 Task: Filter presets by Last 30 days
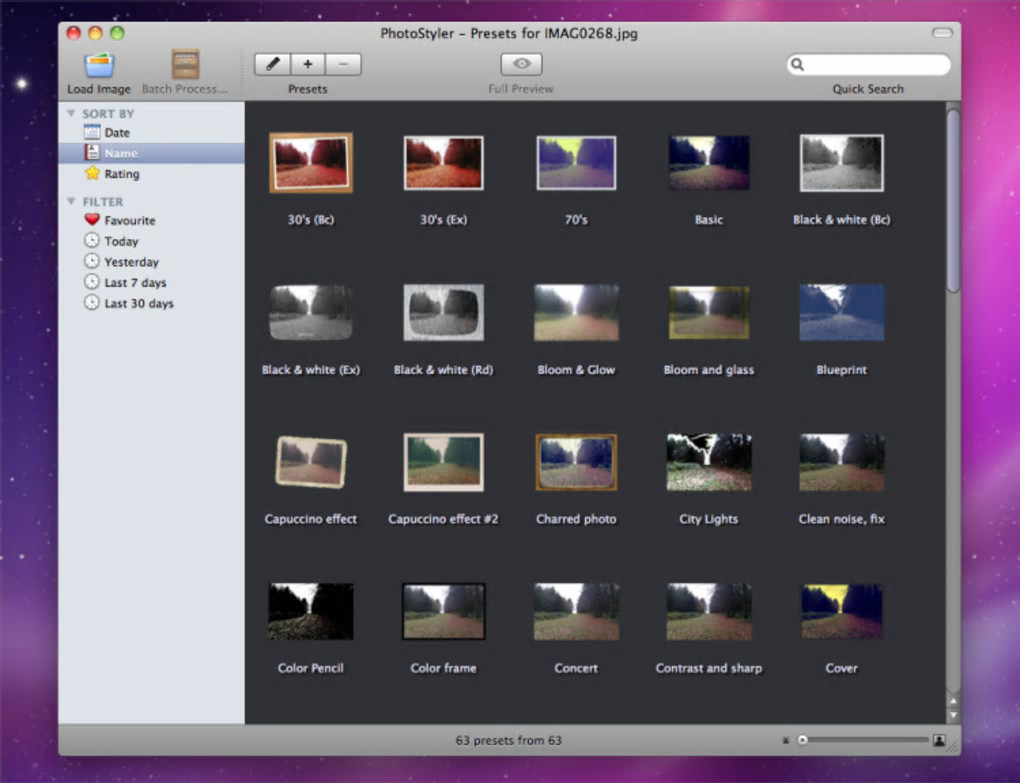(x=152, y=304)
